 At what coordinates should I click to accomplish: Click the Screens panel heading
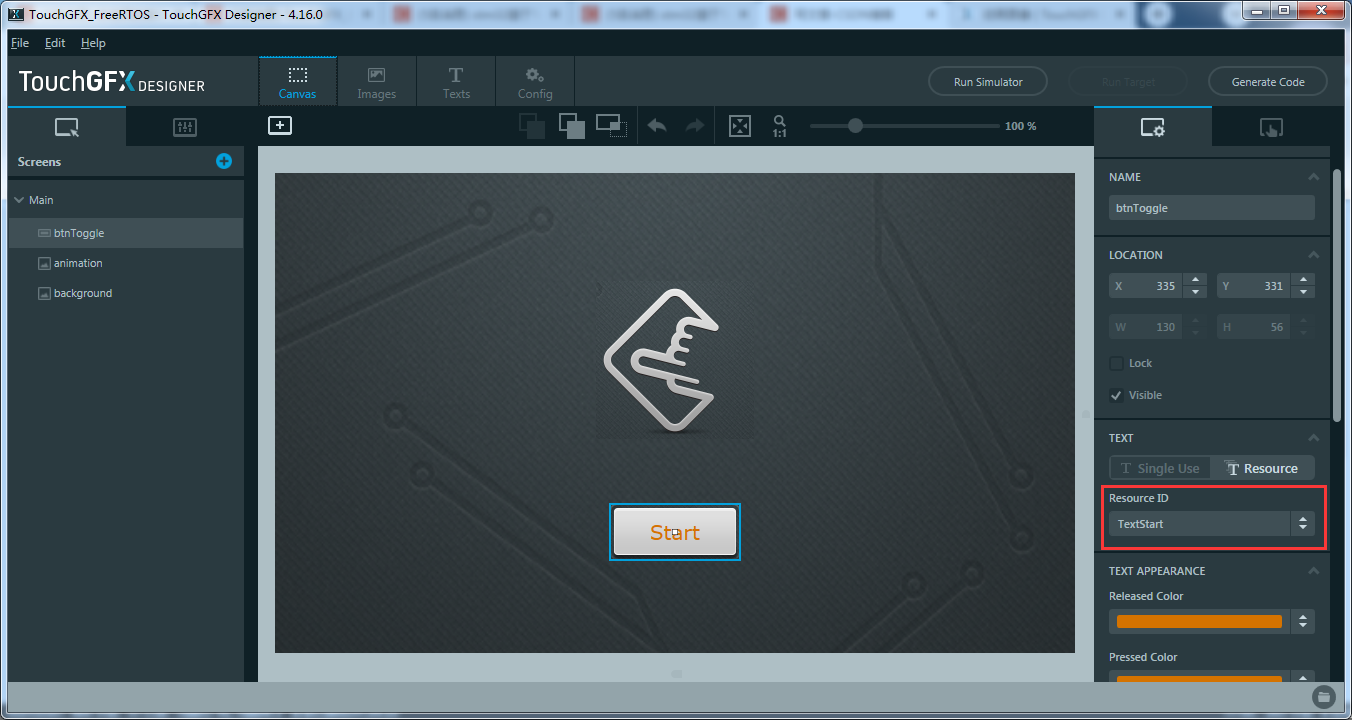point(40,162)
